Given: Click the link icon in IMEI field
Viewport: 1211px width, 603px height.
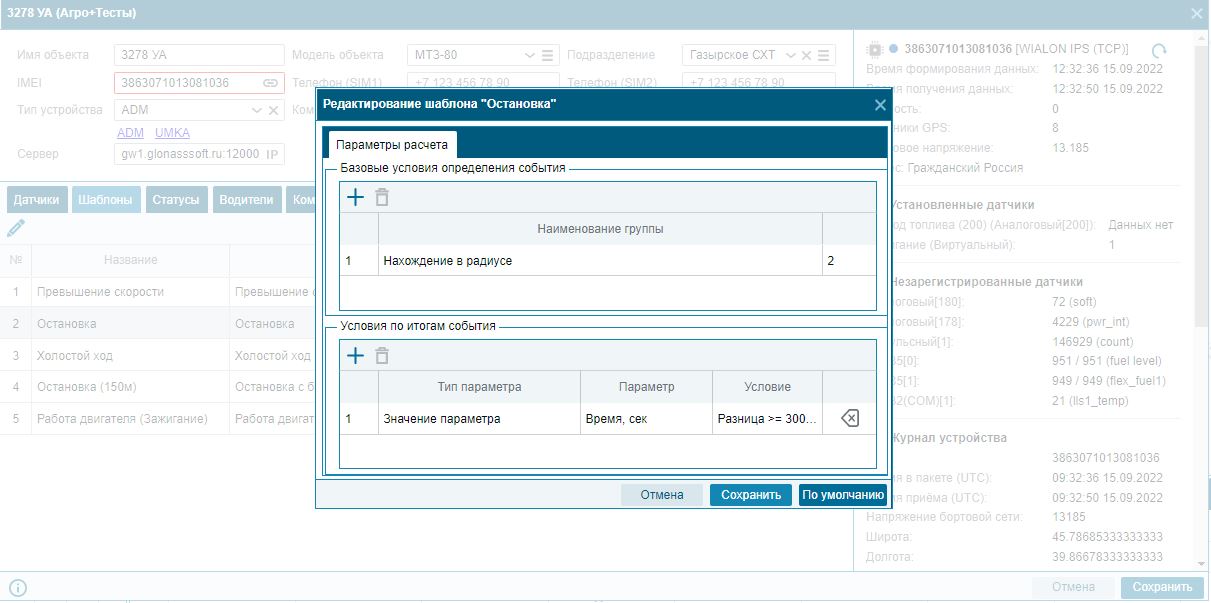Looking at the screenshot, I should (x=270, y=83).
